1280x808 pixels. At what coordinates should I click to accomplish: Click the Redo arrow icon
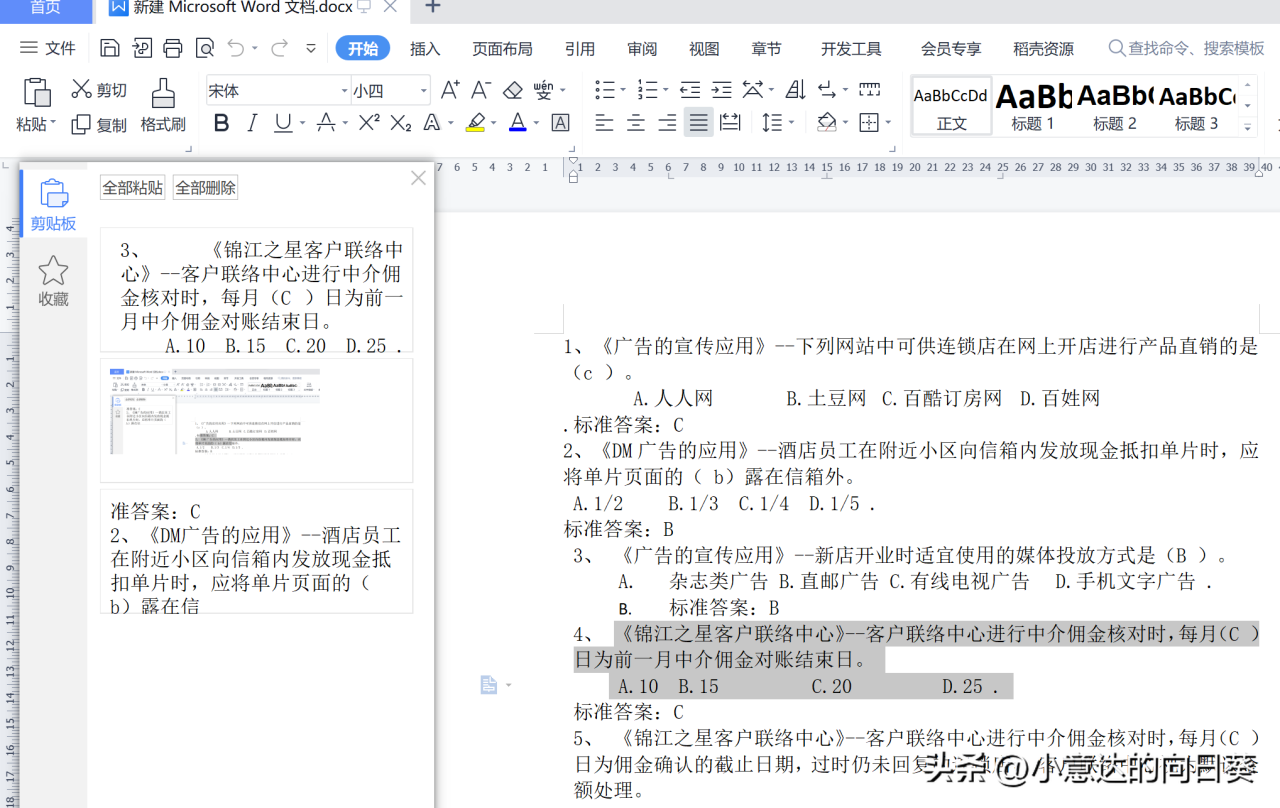279,48
